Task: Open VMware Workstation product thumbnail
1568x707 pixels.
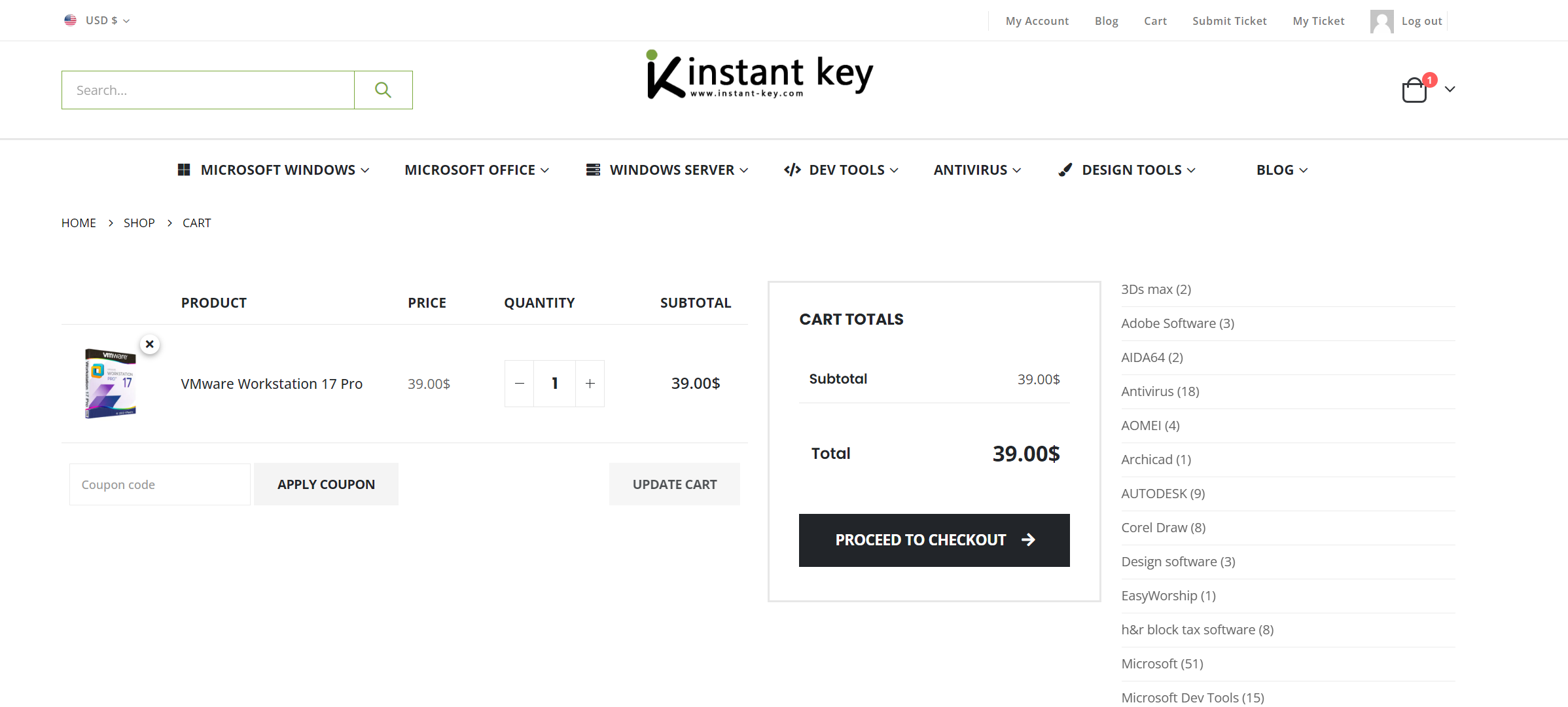Action: 110,384
